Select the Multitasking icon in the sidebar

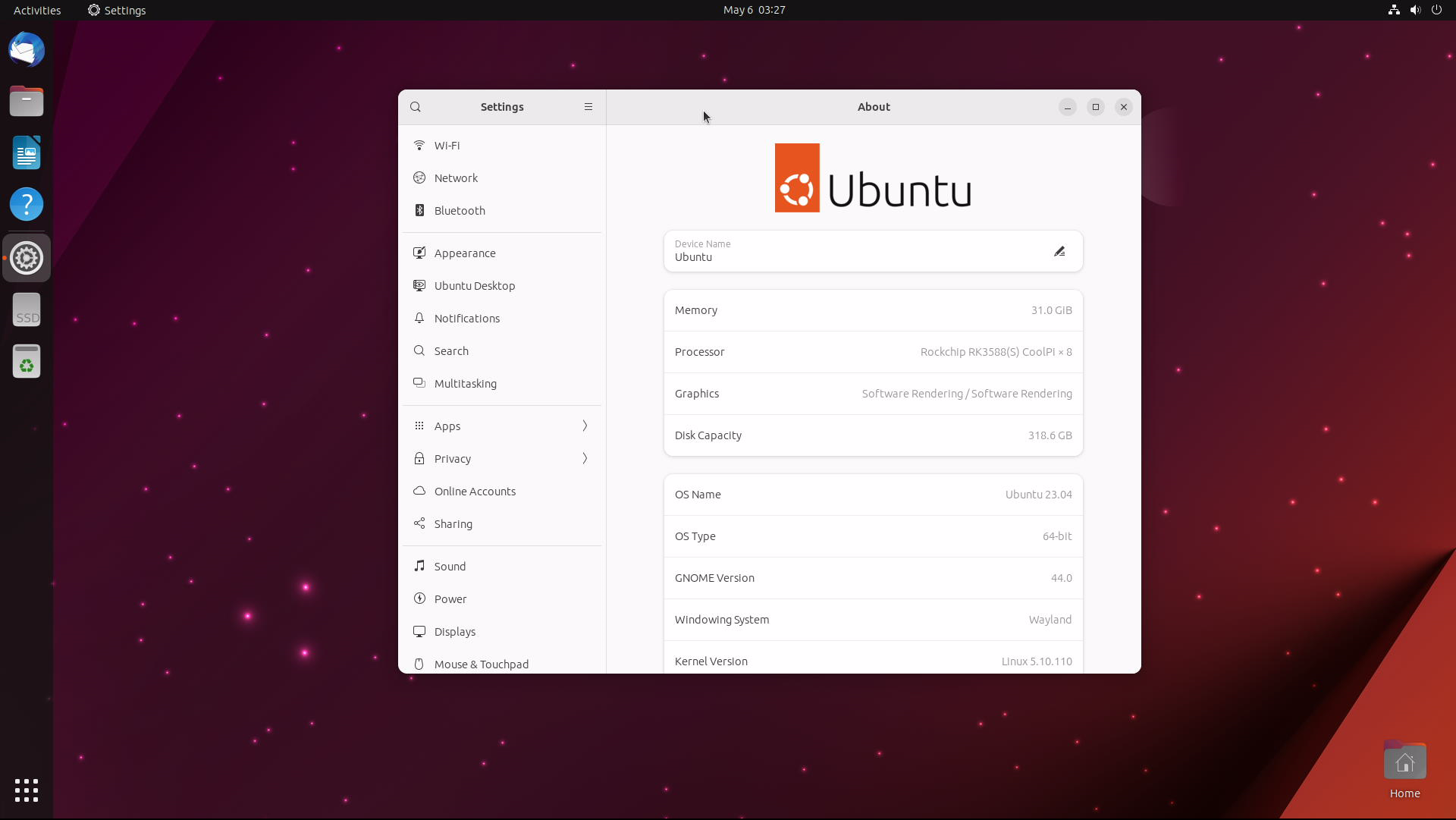(419, 383)
